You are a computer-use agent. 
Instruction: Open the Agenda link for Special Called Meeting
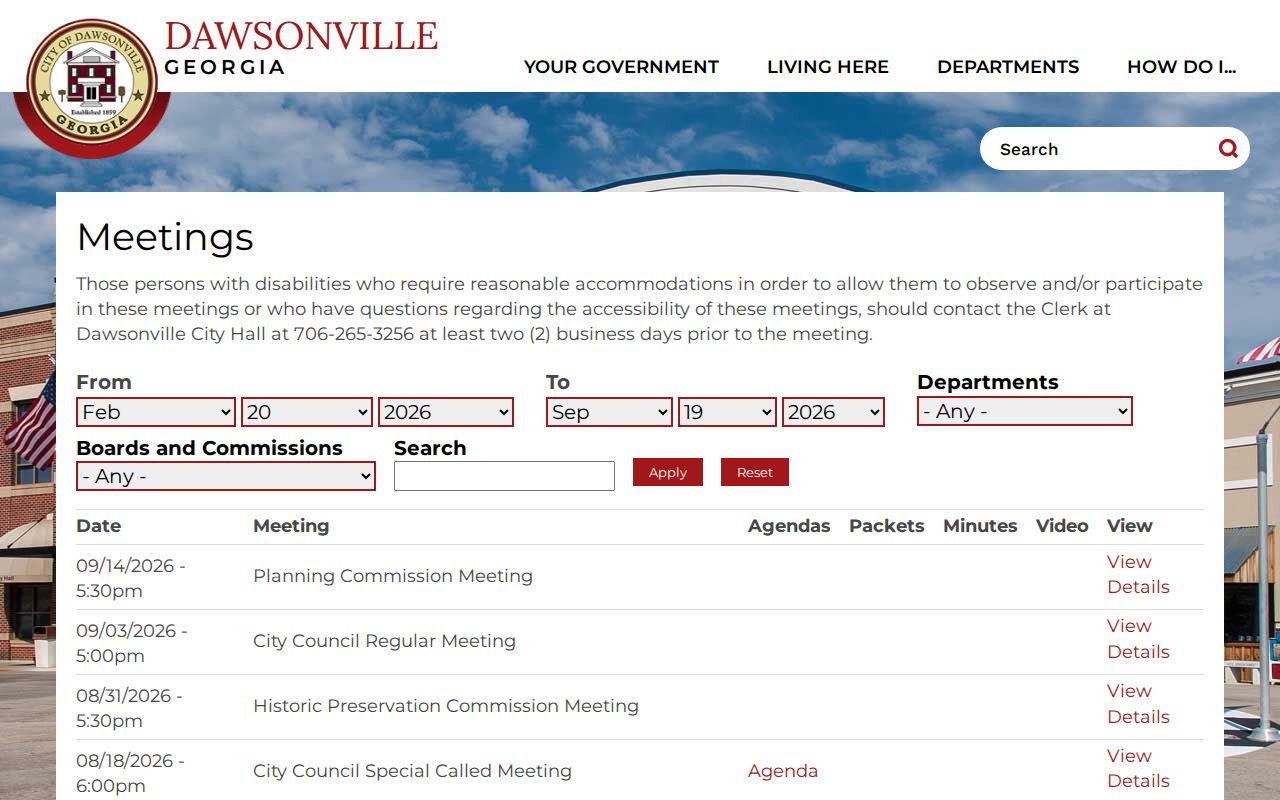point(783,771)
